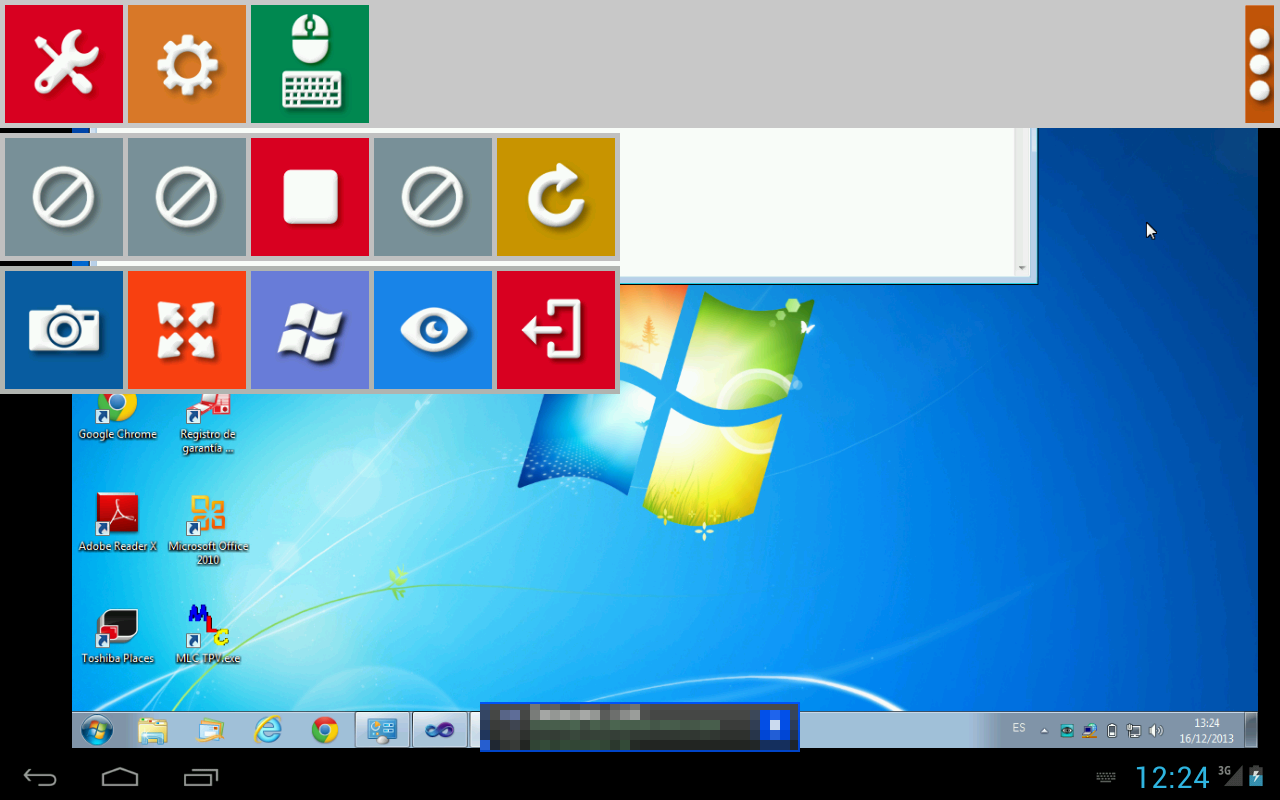Toggle fullscreen with the expand arrows icon
The image size is (1280, 800).
point(186,329)
